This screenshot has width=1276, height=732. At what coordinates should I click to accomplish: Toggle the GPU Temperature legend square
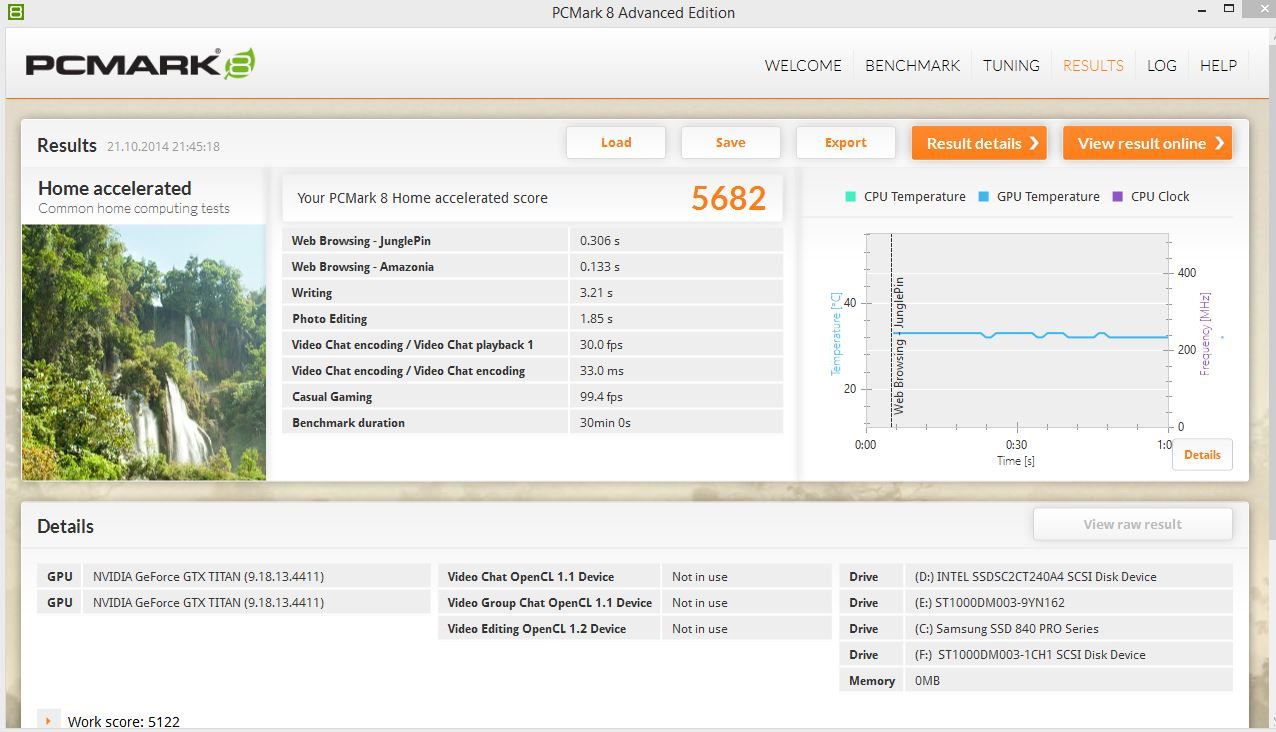(983, 197)
